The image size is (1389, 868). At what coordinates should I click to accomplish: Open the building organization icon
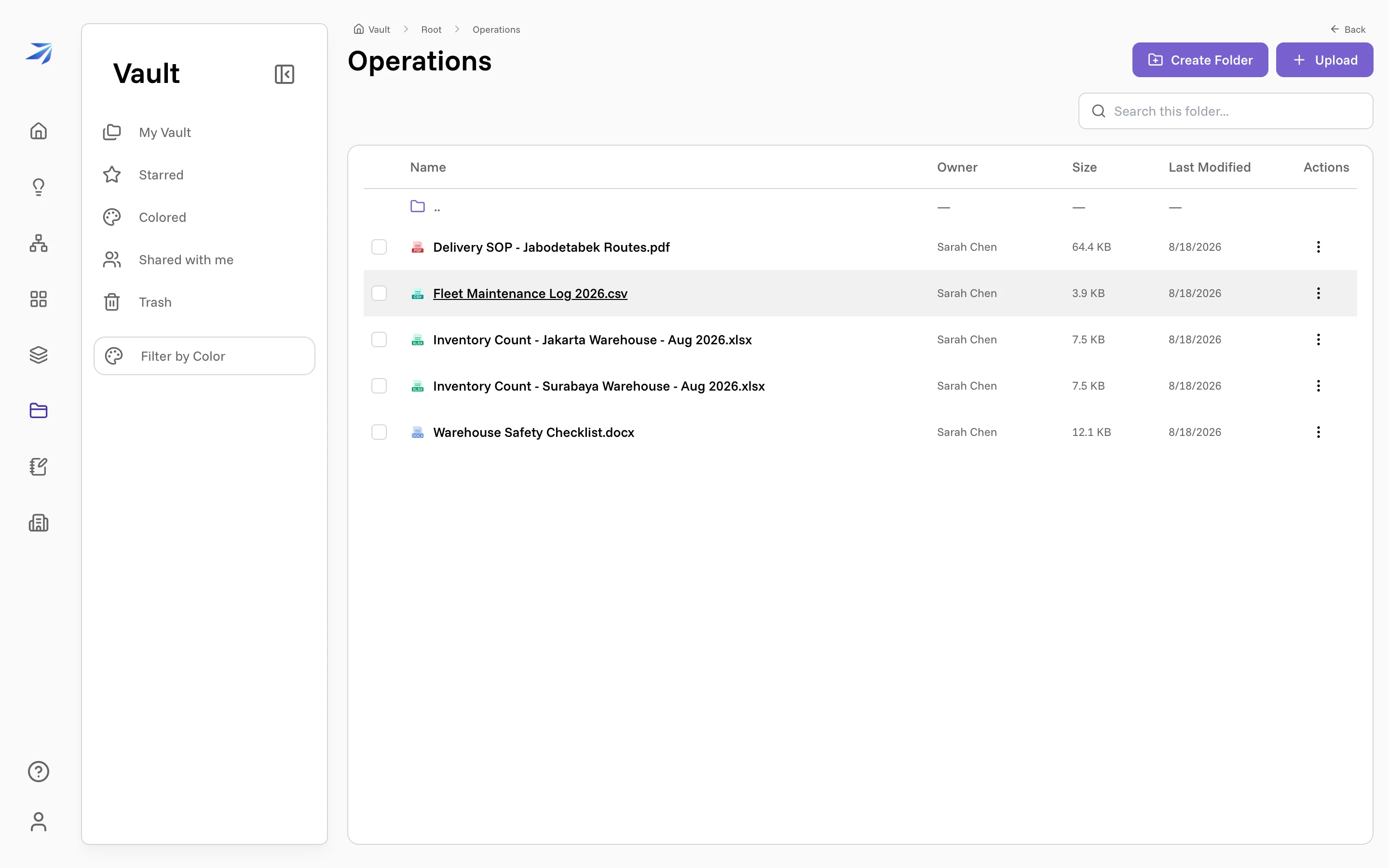coord(39,522)
